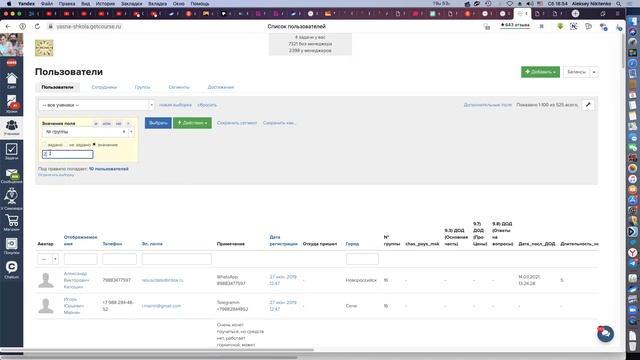Click the Телефон filter input
The width and height of the screenshot is (640, 360).
(x=119, y=259)
